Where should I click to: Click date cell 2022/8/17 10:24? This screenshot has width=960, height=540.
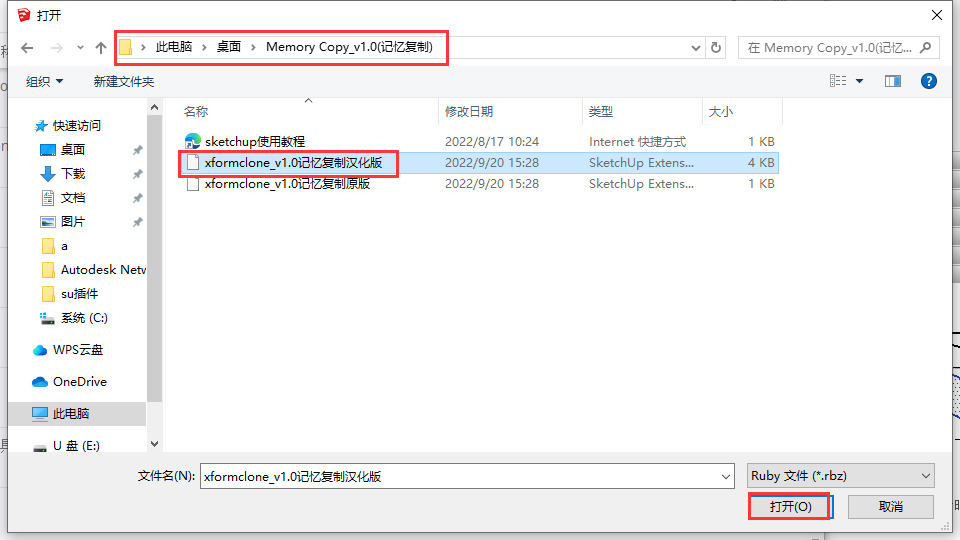point(492,141)
